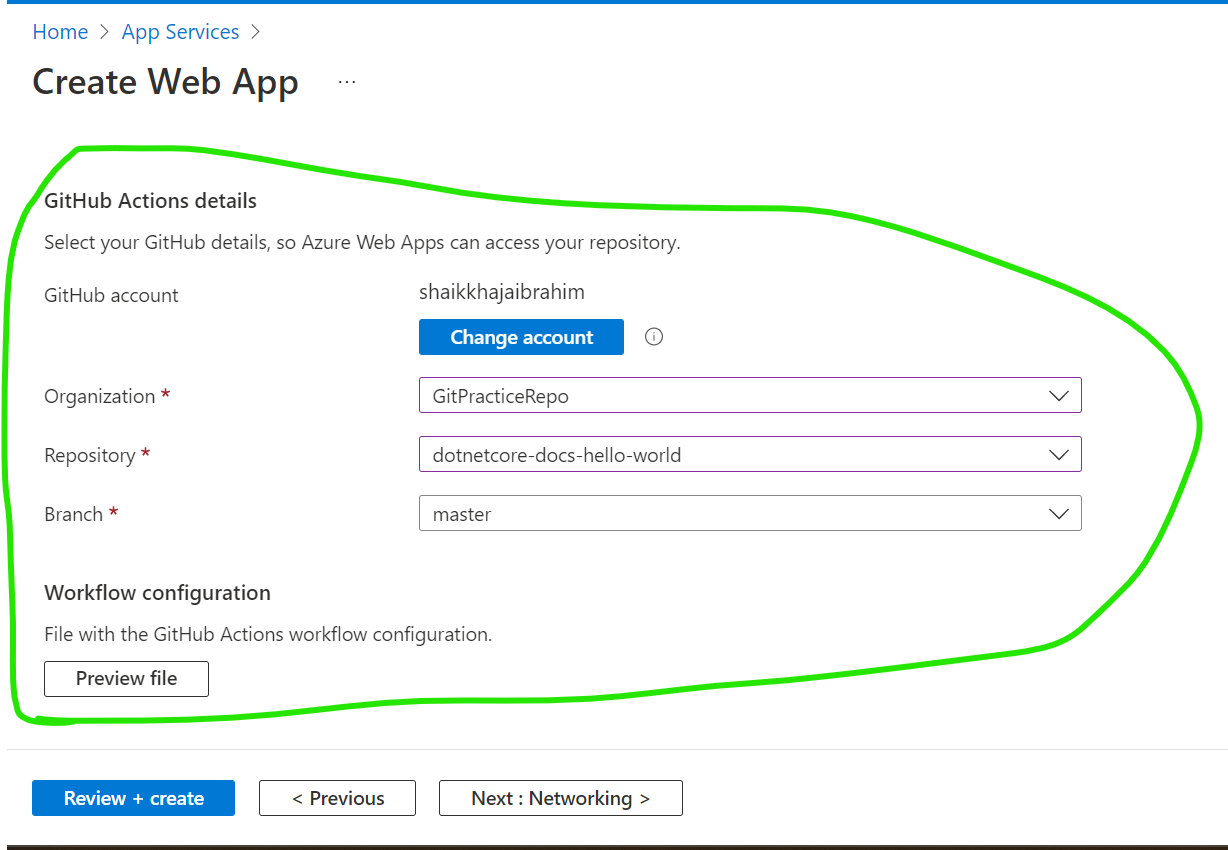This screenshot has width=1228, height=850.
Task: Click Review + create button
Action: click(x=133, y=798)
